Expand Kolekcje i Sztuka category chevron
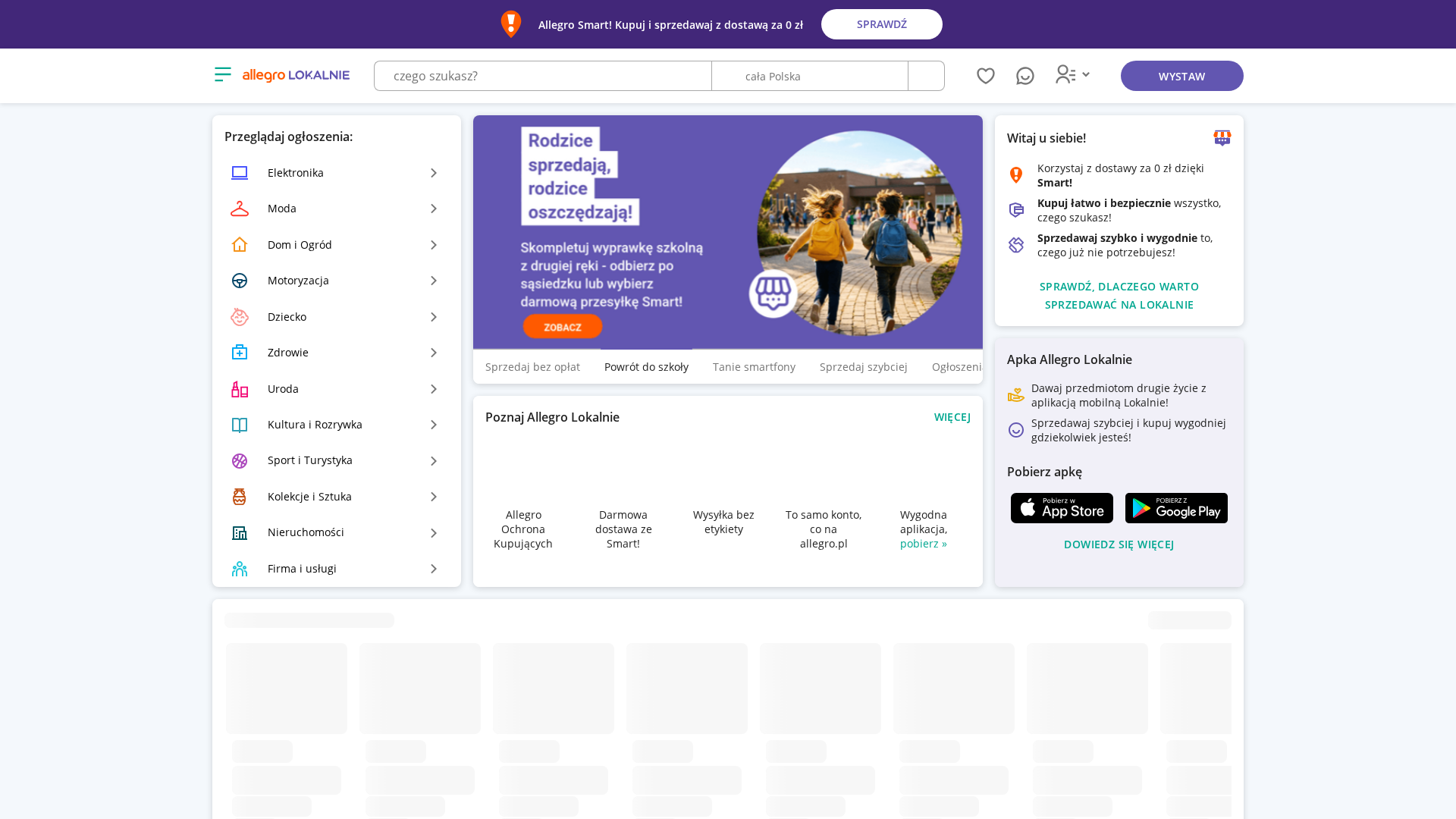 (x=434, y=497)
